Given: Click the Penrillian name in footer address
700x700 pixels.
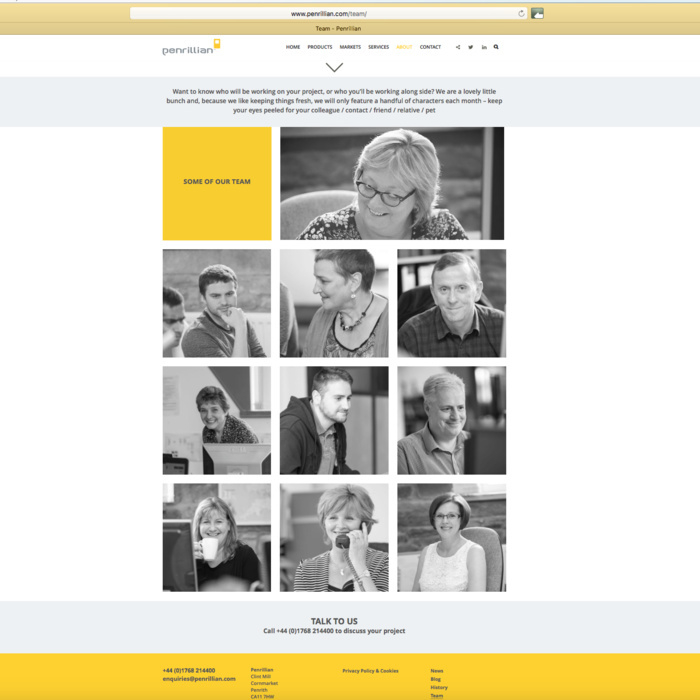Looking at the screenshot, I should pyautogui.click(x=262, y=670).
